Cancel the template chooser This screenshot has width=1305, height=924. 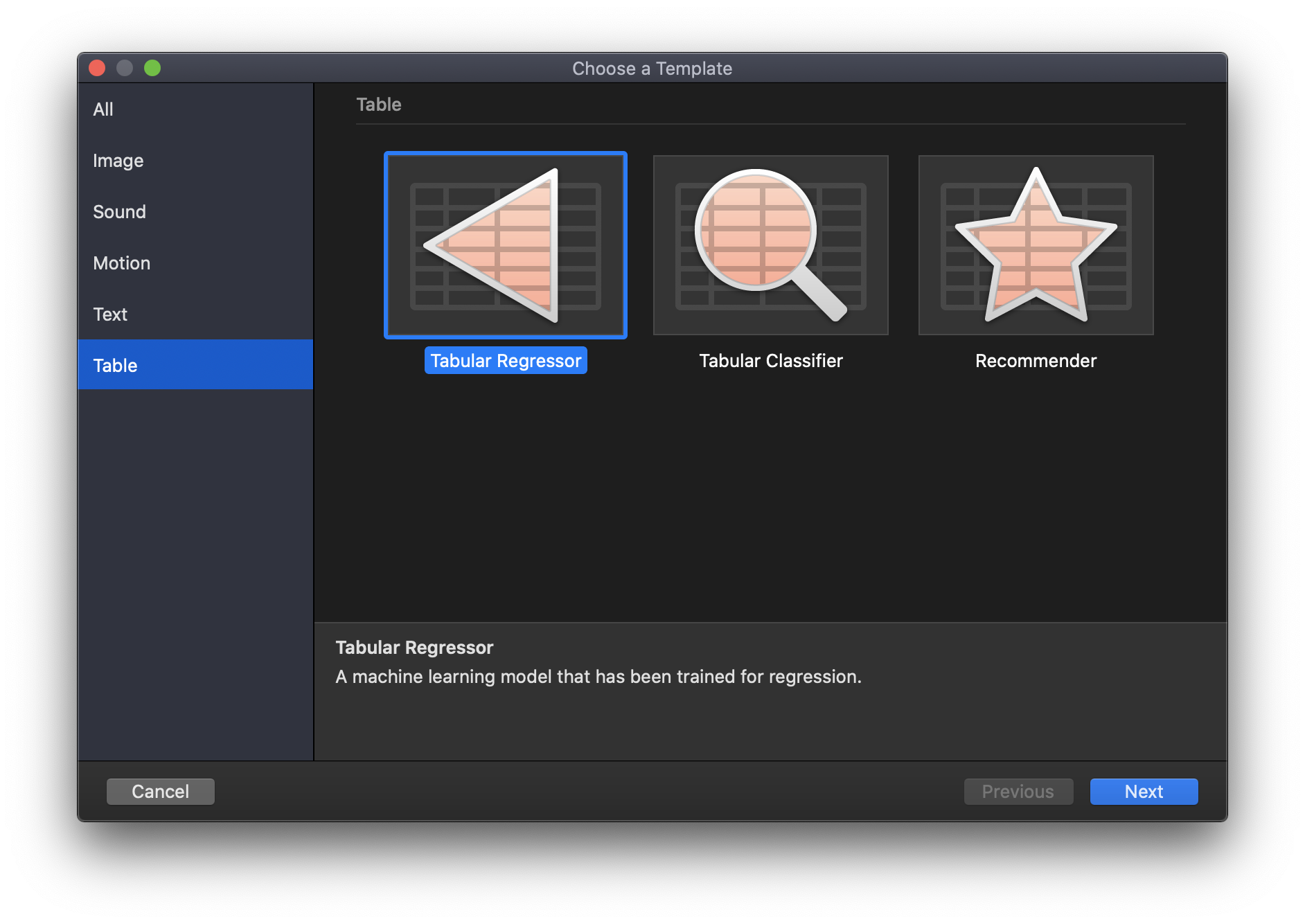click(161, 792)
